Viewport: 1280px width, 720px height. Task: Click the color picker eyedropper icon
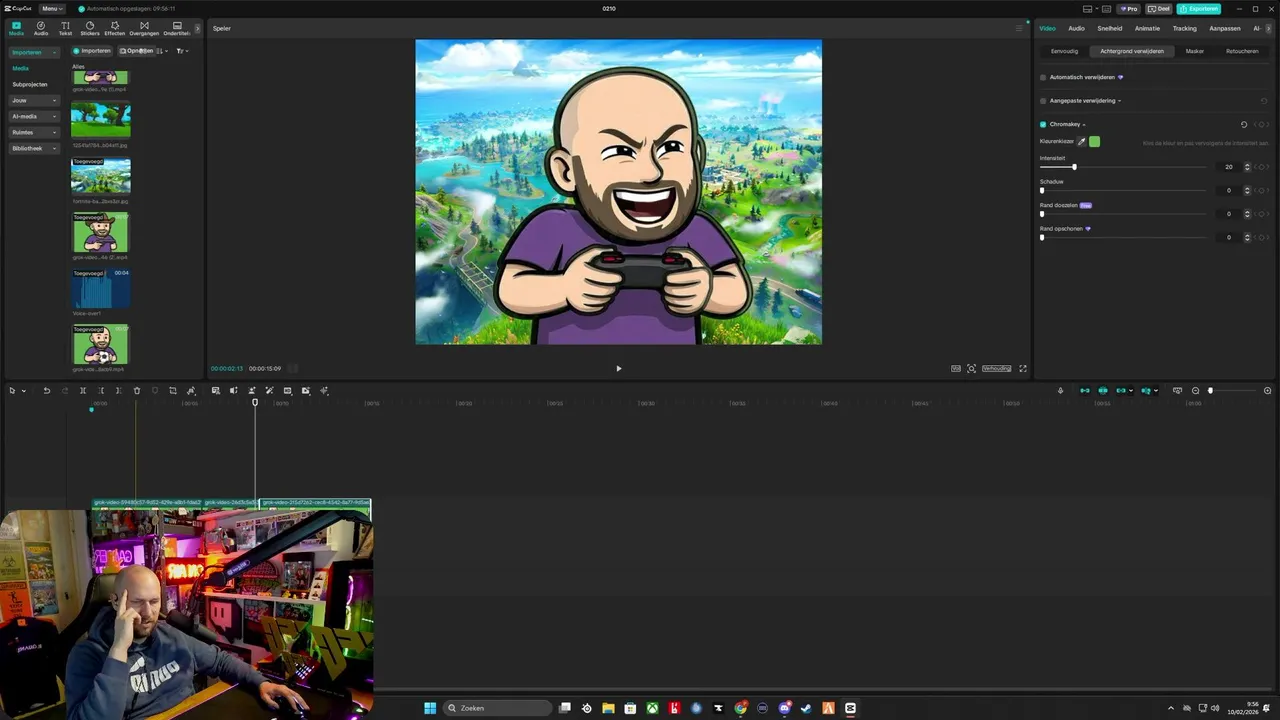tap(1082, 142)
